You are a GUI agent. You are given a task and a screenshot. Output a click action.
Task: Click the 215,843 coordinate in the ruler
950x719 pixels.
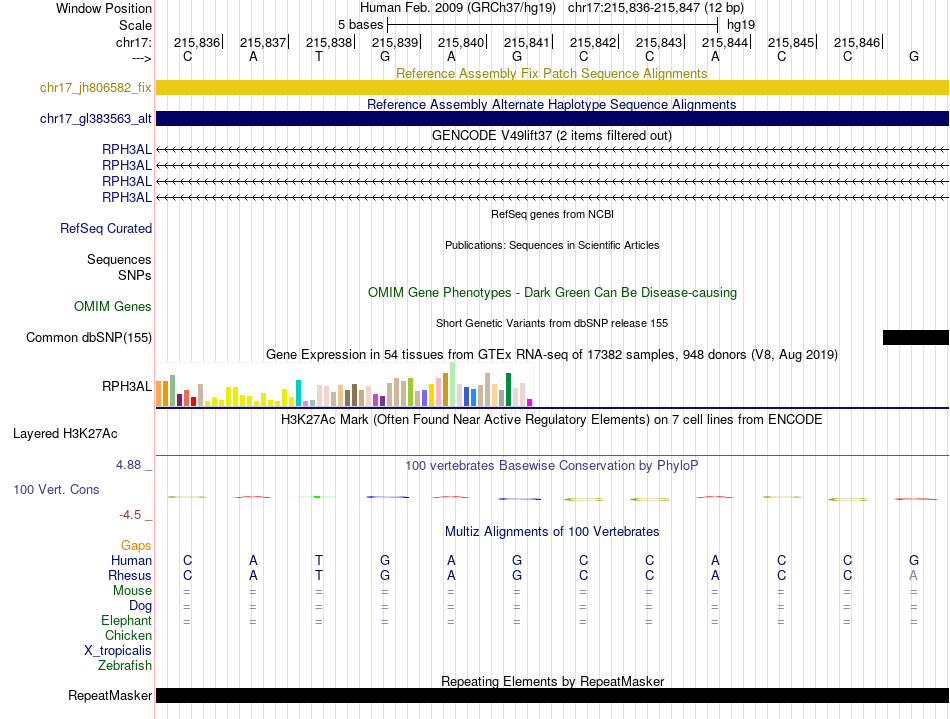[x=659, y=42]
